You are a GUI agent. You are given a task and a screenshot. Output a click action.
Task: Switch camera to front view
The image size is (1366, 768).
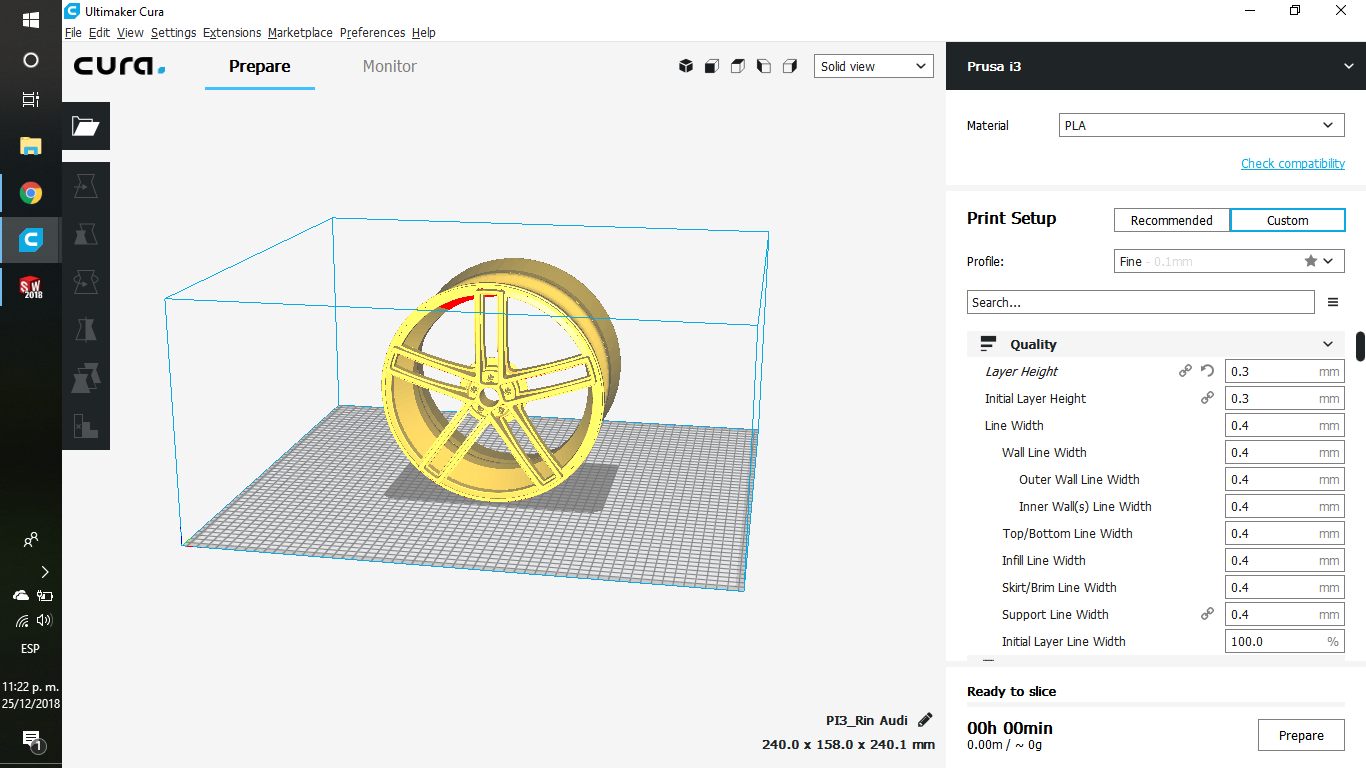712,66
